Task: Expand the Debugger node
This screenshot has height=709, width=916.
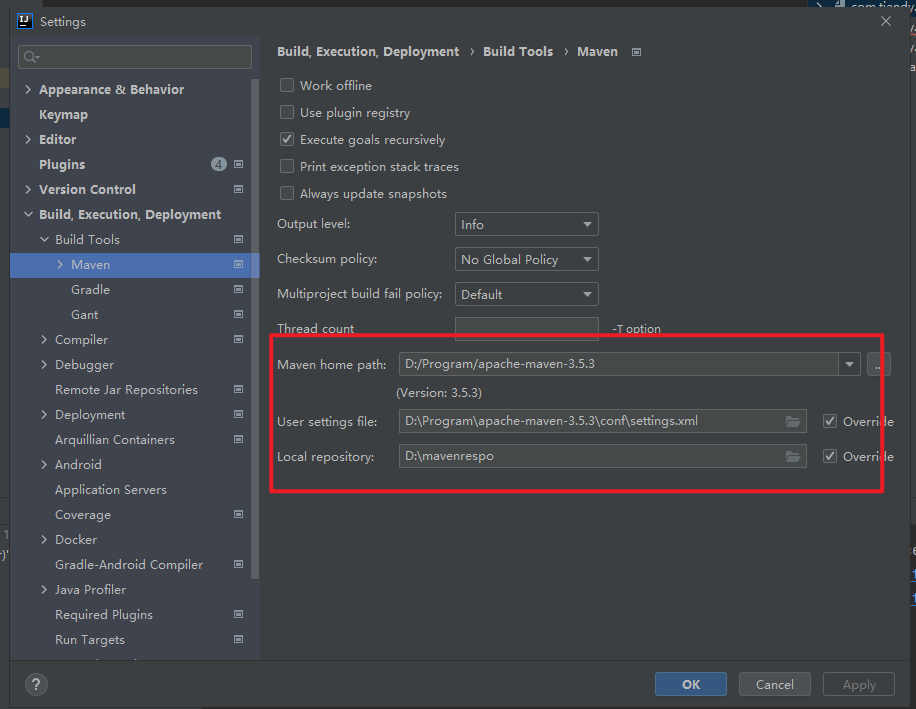Action: coord(44,364)
